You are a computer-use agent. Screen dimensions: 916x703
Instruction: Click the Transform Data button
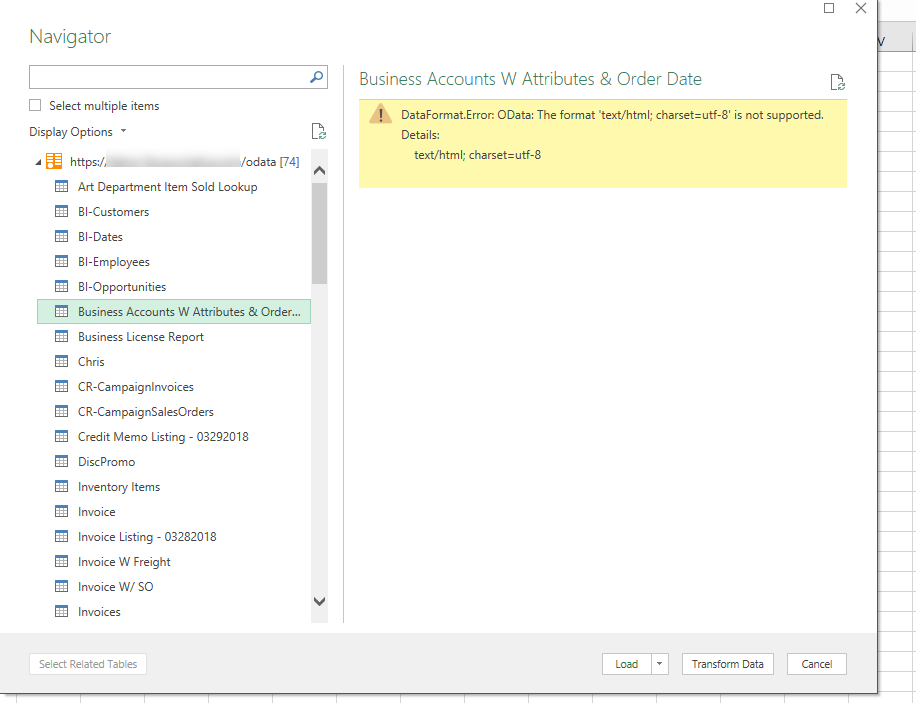727,664
